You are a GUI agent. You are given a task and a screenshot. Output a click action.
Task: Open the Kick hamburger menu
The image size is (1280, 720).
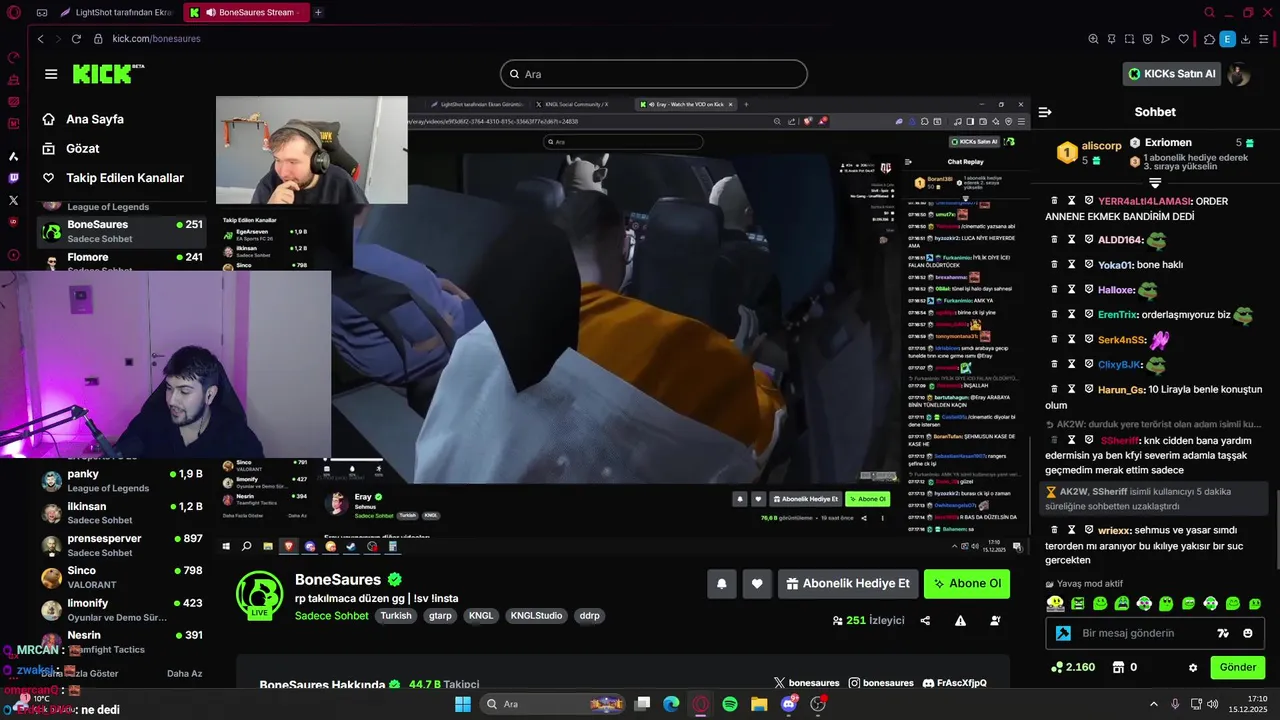(51, 74)
